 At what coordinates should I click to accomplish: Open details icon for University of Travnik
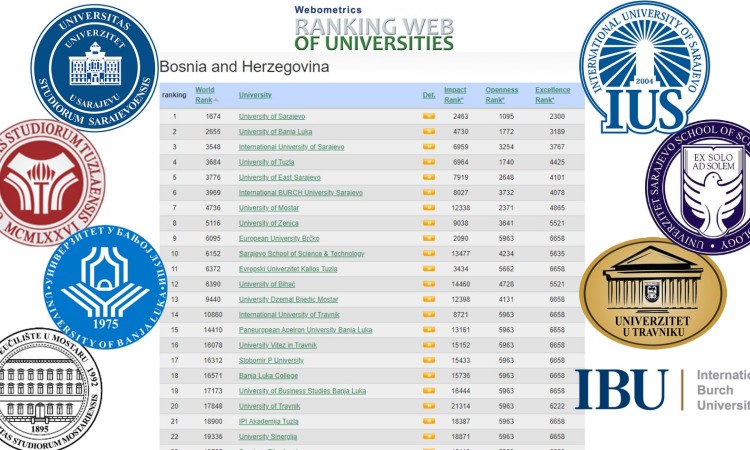tap(429, 406)
